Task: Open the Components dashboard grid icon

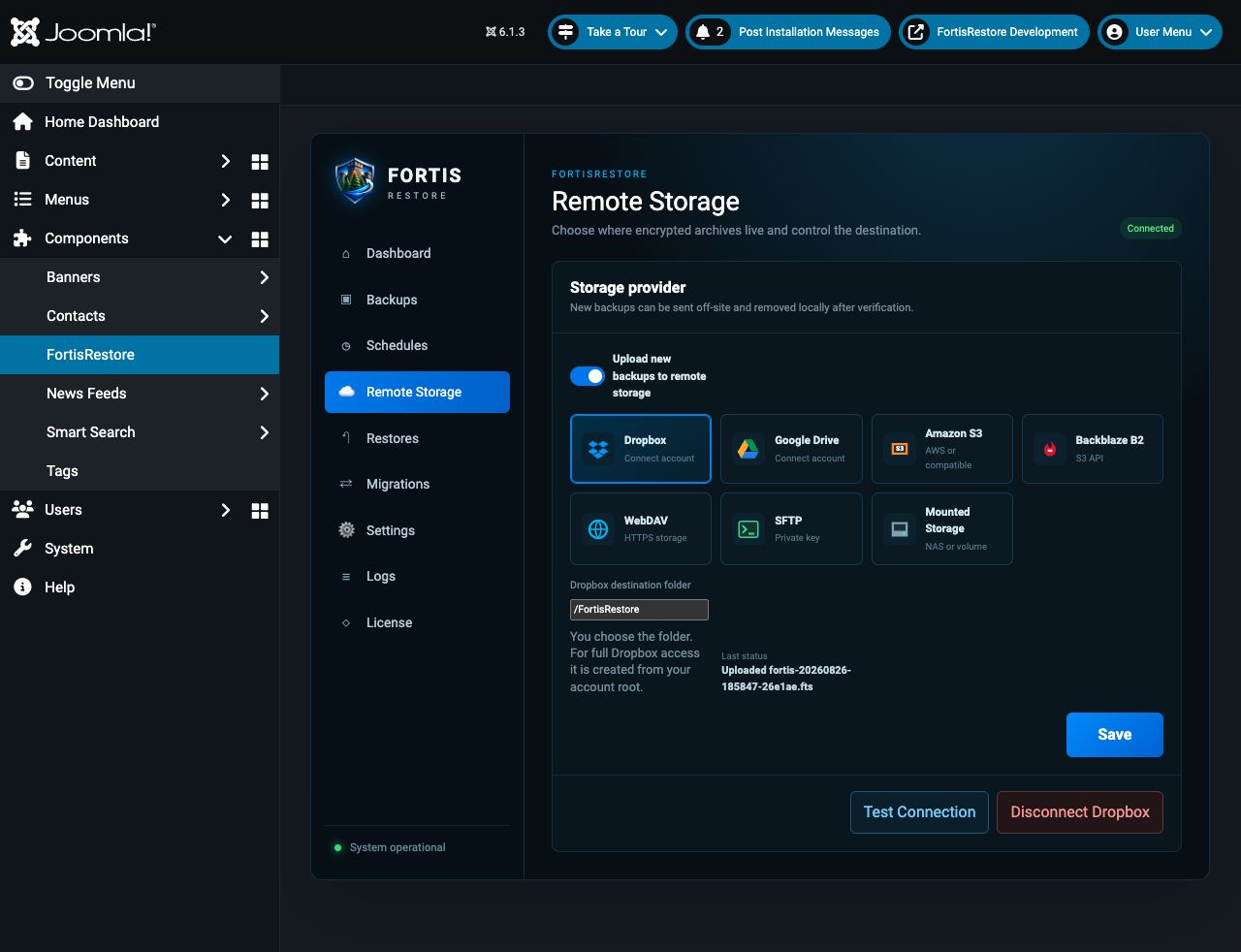Action: click(260, 239)
